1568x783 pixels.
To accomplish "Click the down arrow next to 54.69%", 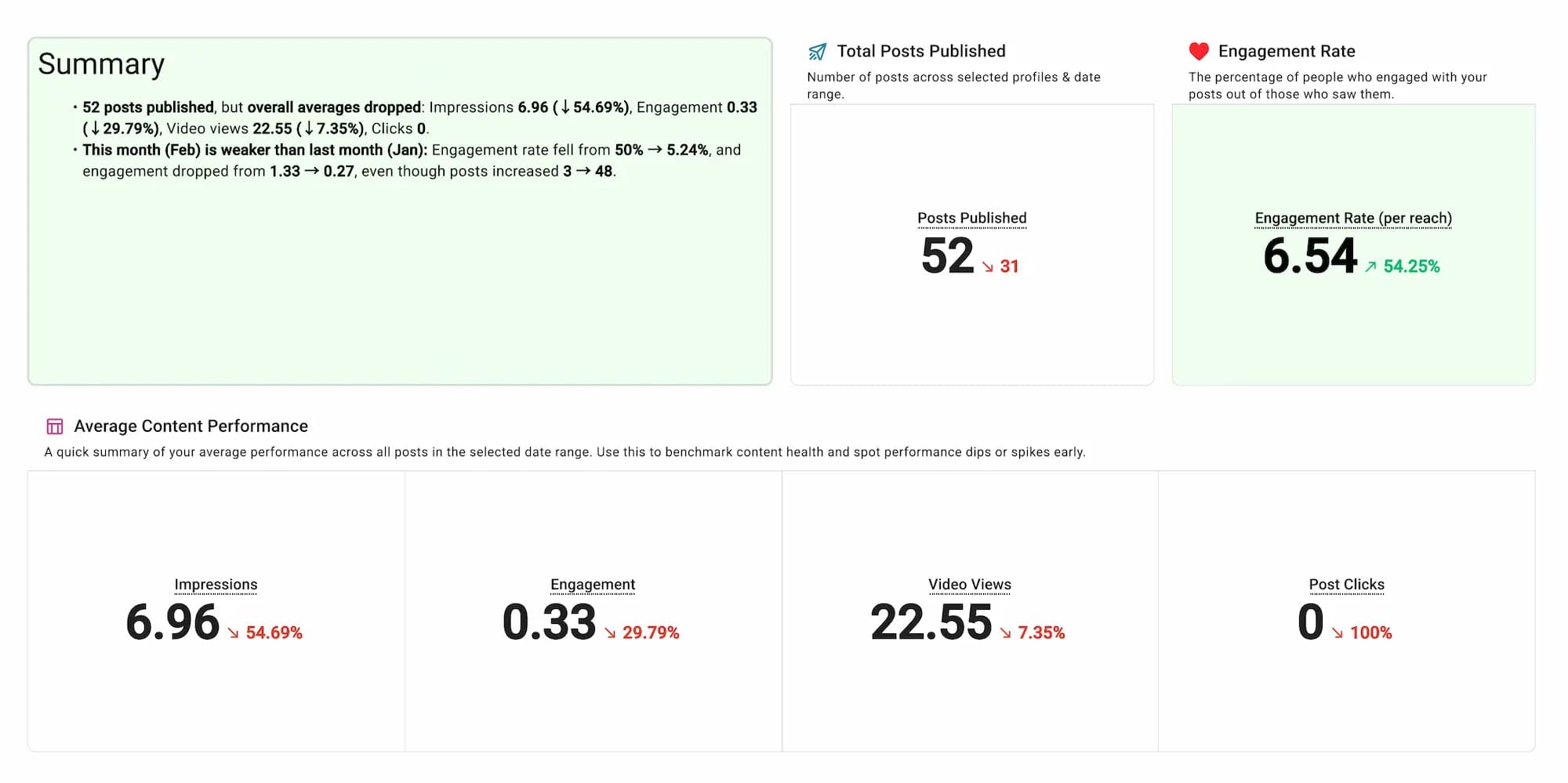I will [x=234, y=633].
